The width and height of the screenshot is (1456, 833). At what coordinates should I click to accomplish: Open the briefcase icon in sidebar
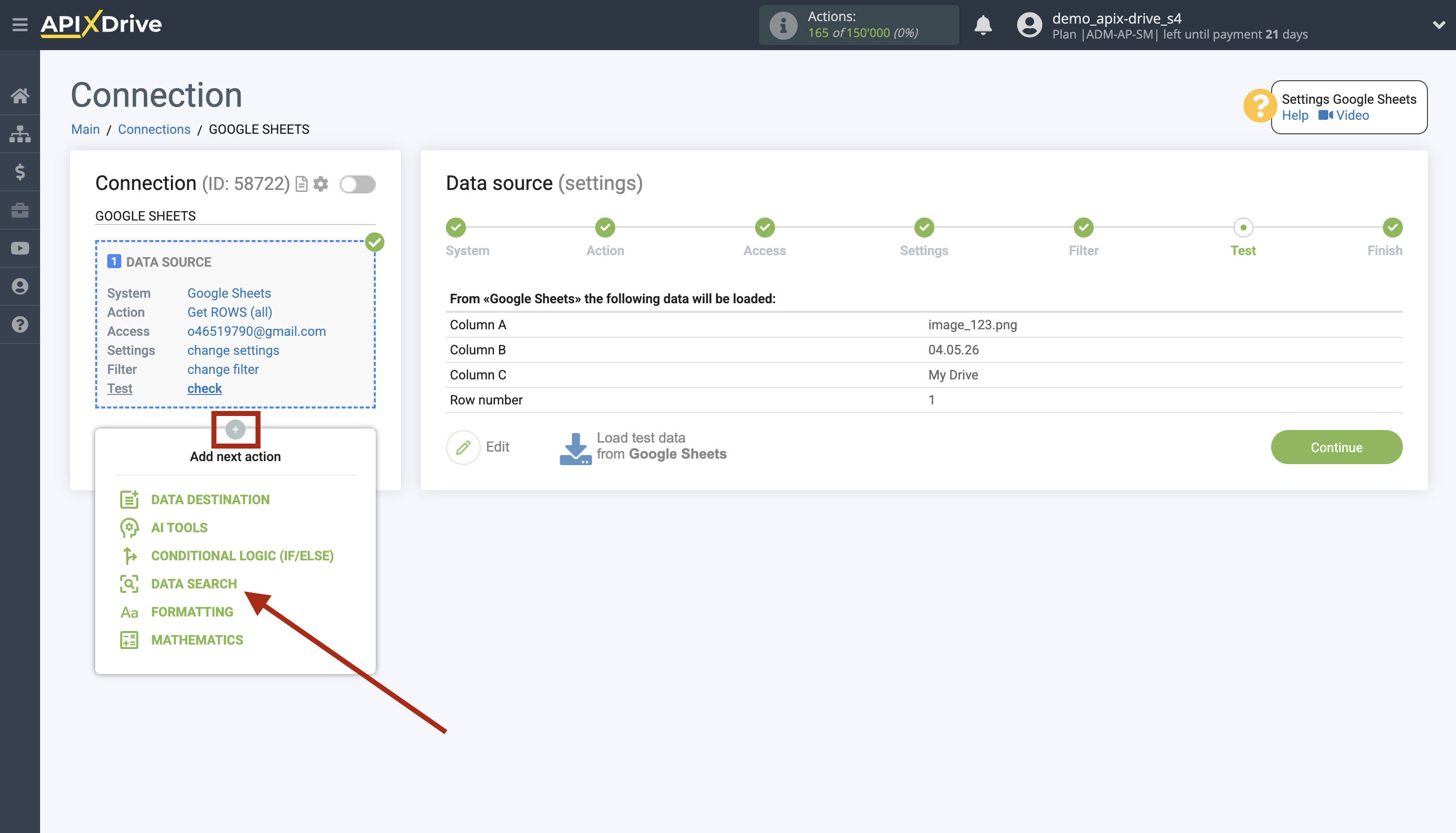tap(20, 210)
